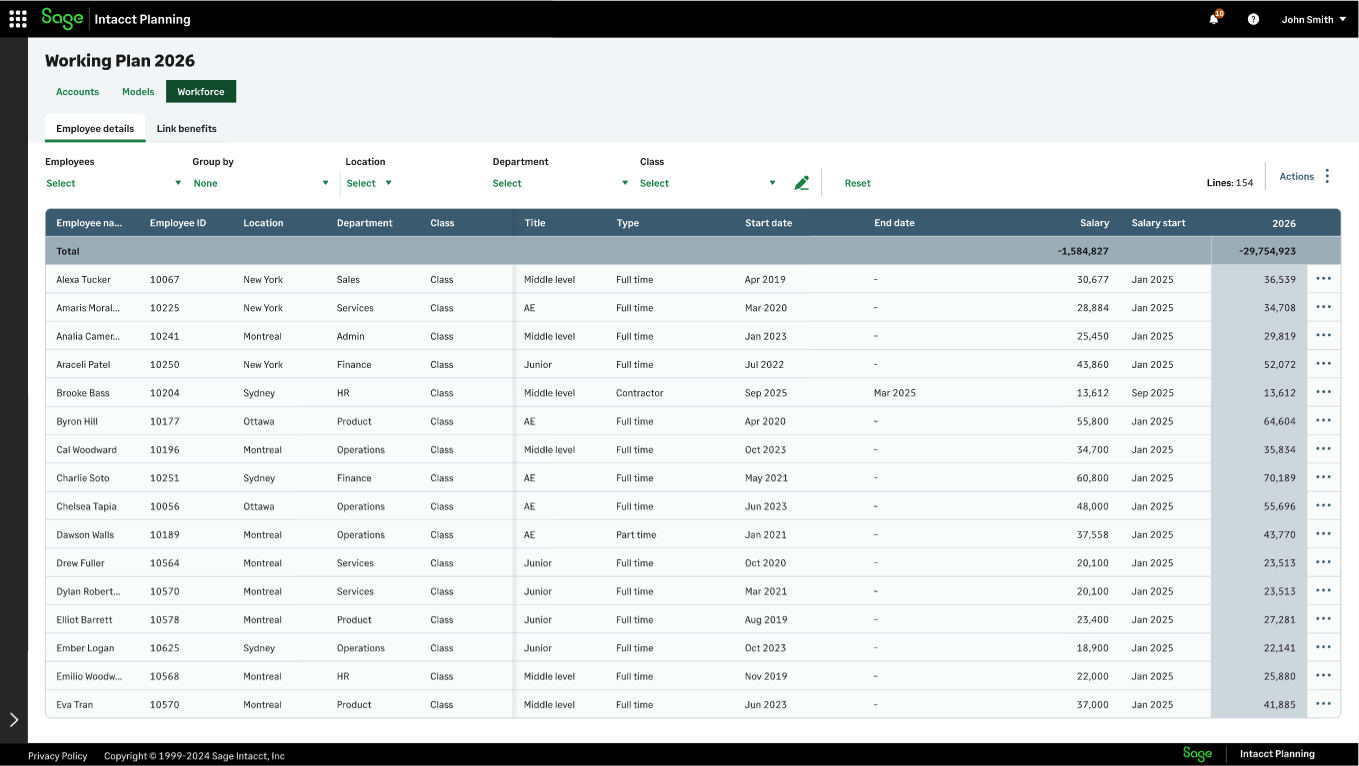Open row options for Byron Hill

pos(1324,421)
